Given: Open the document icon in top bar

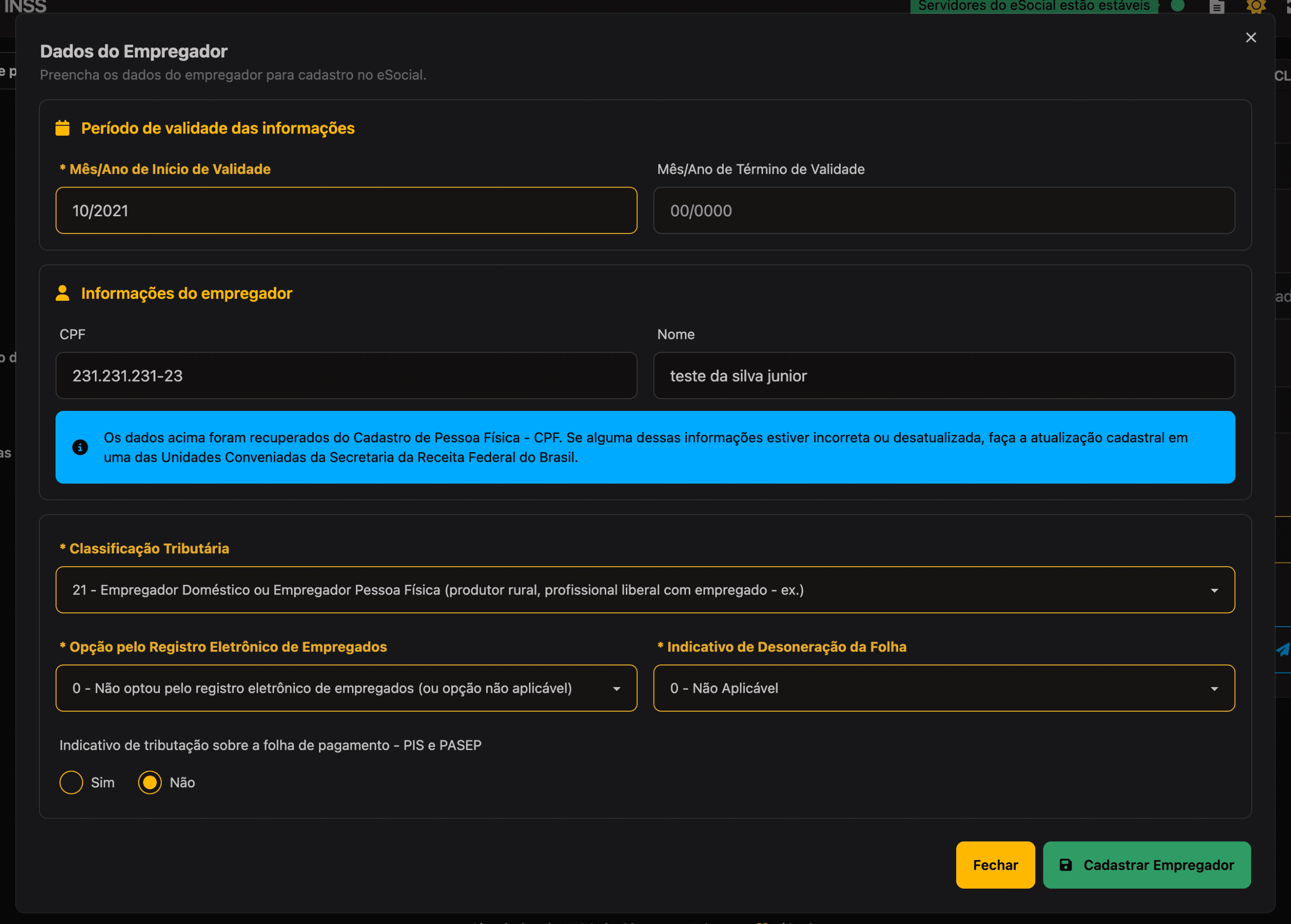Looking at the screenshot, I should [x=1216, y=7].
